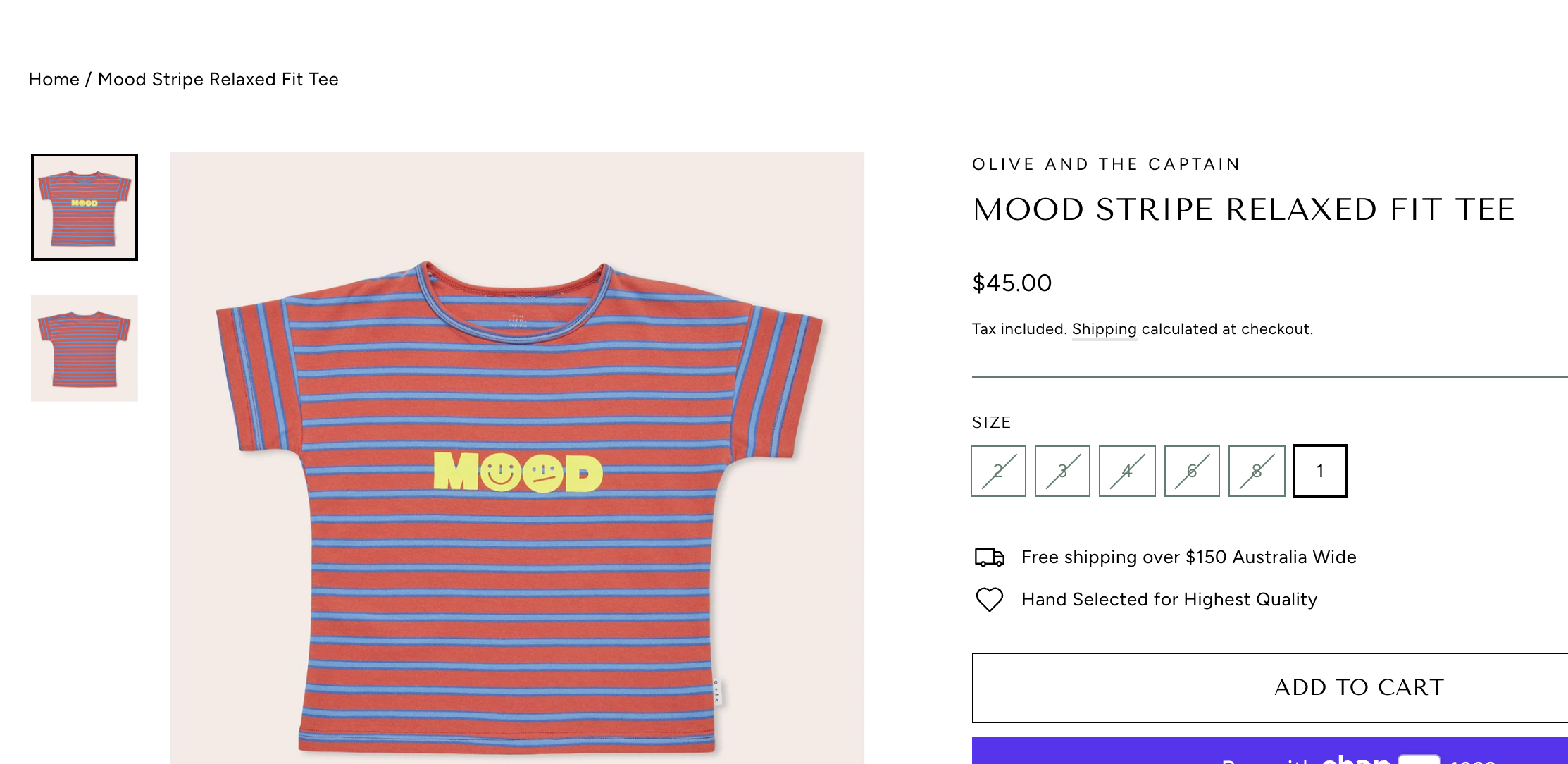Click the Mood Stripe Relaxed Fit Tee breadcrumb
Viewport: 1568px width, 764px height.
218,79
